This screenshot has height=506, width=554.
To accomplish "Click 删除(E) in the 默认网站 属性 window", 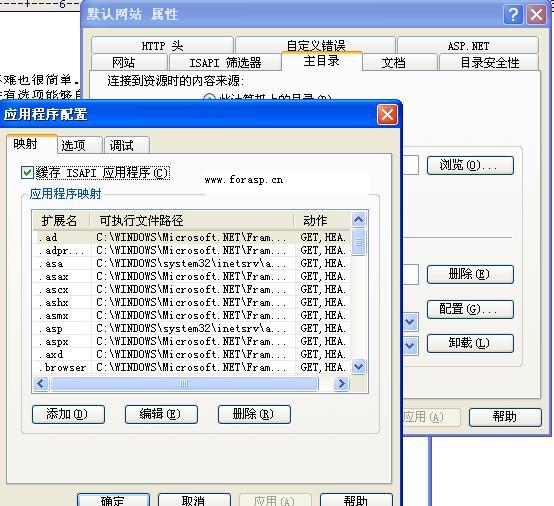I will pyautogui.click(x=470, y=274).
